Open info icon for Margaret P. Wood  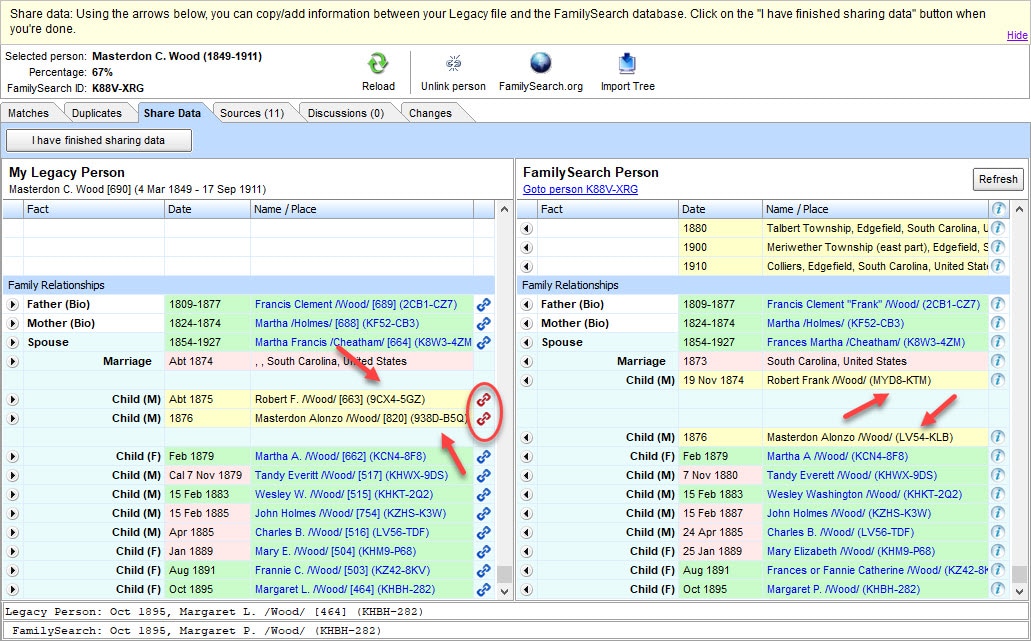[998, 590]
